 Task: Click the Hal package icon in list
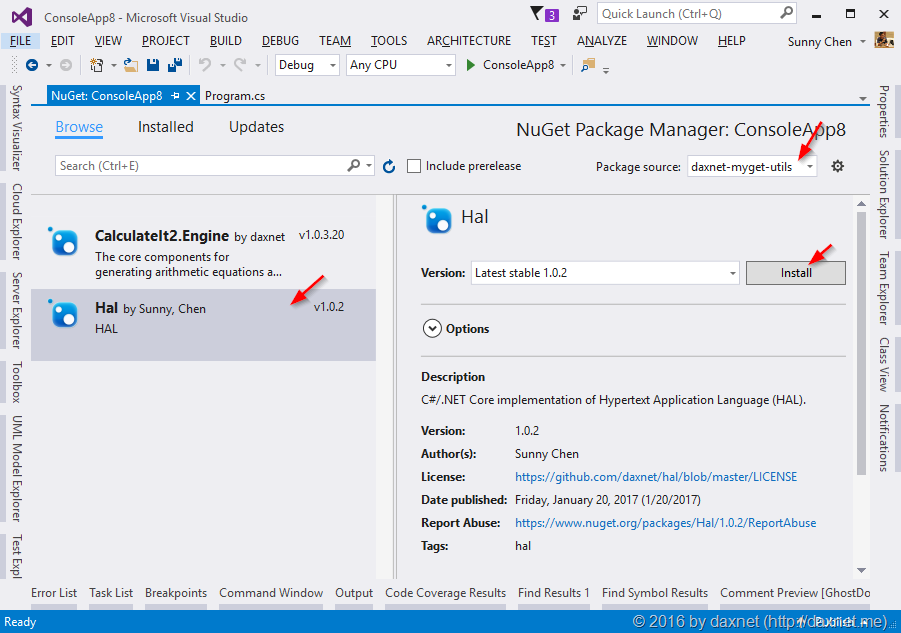click(64, 314)
